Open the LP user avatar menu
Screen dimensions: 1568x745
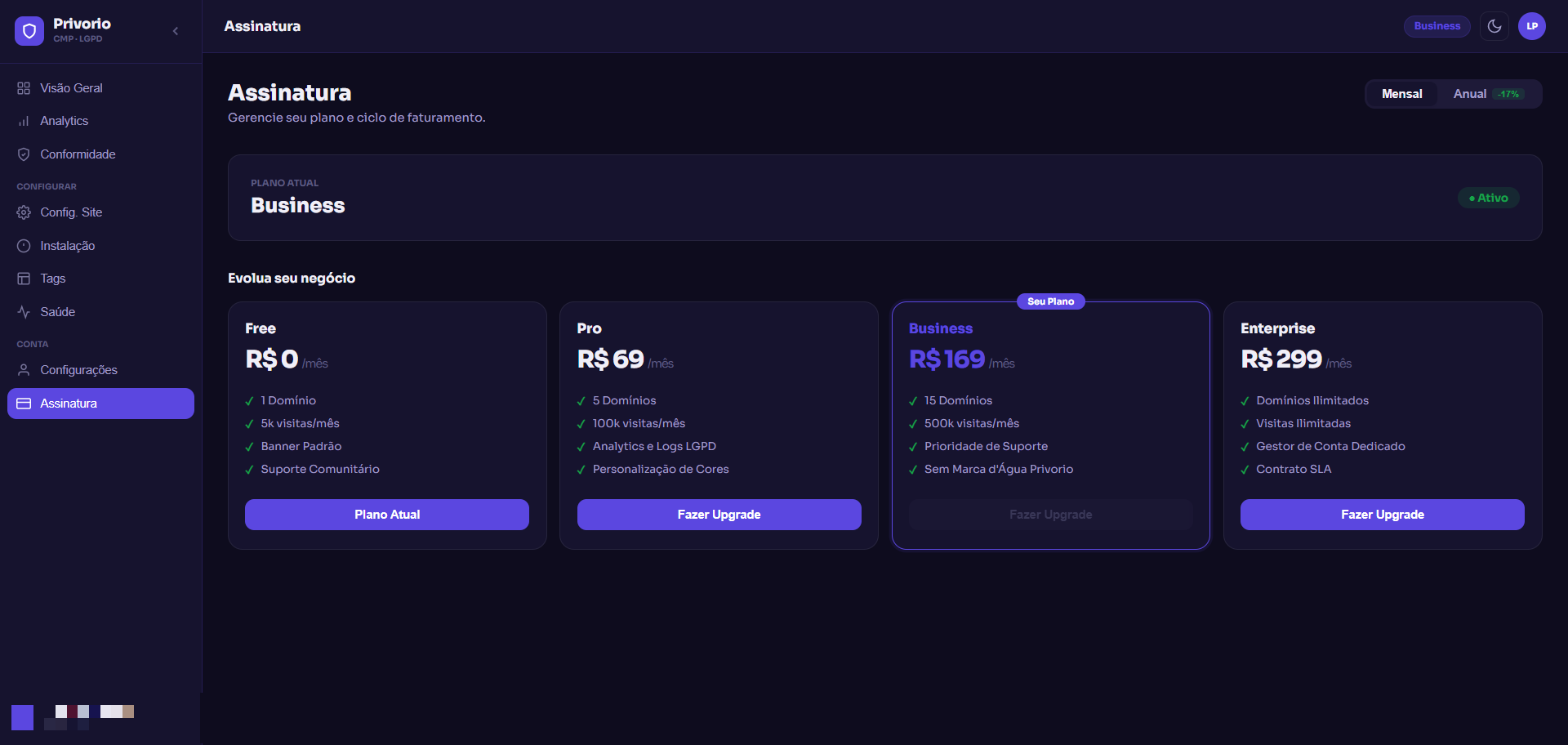pyautogui.click(x=1532, y=26)
